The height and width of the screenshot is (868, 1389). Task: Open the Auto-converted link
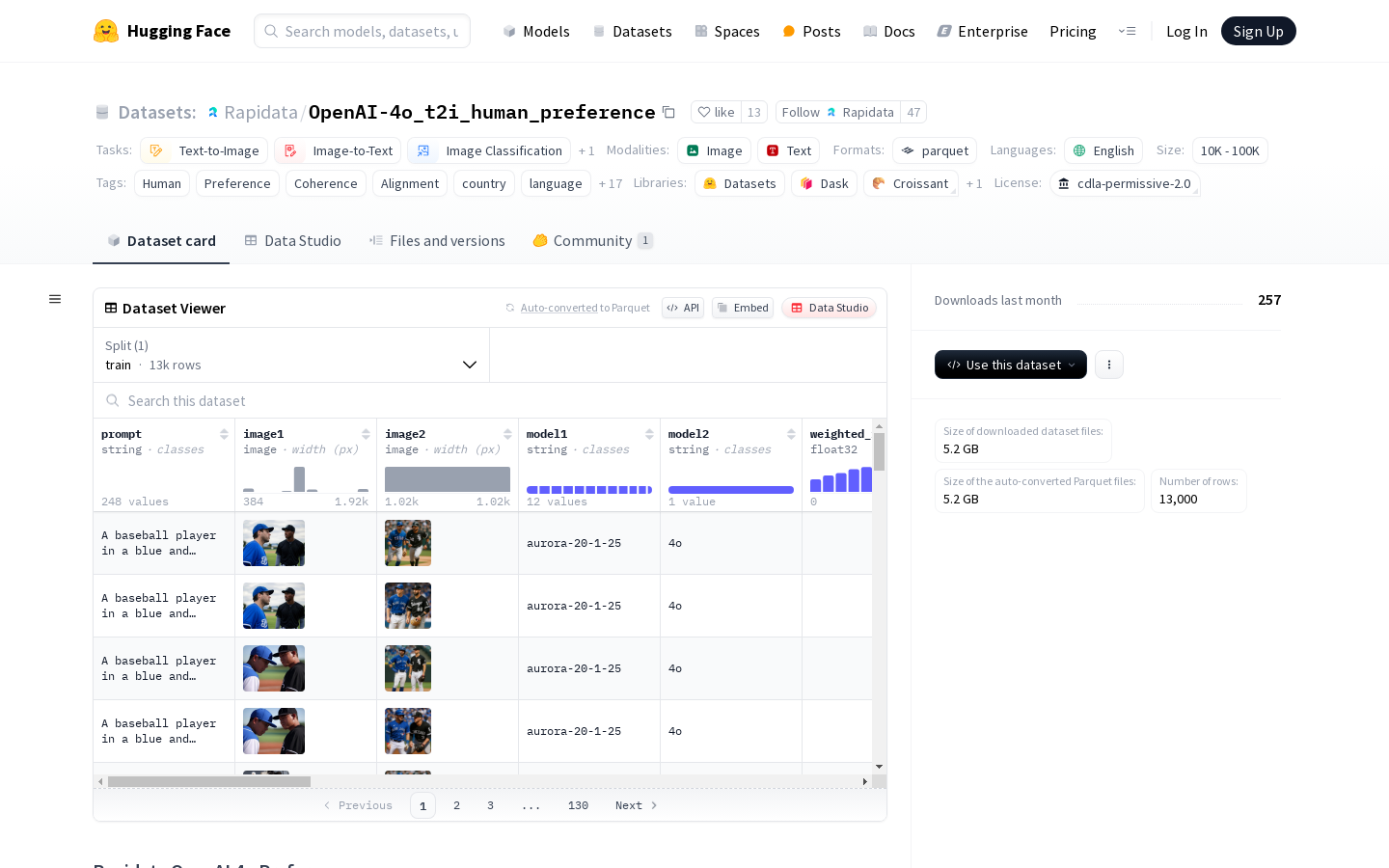[559, 308]
